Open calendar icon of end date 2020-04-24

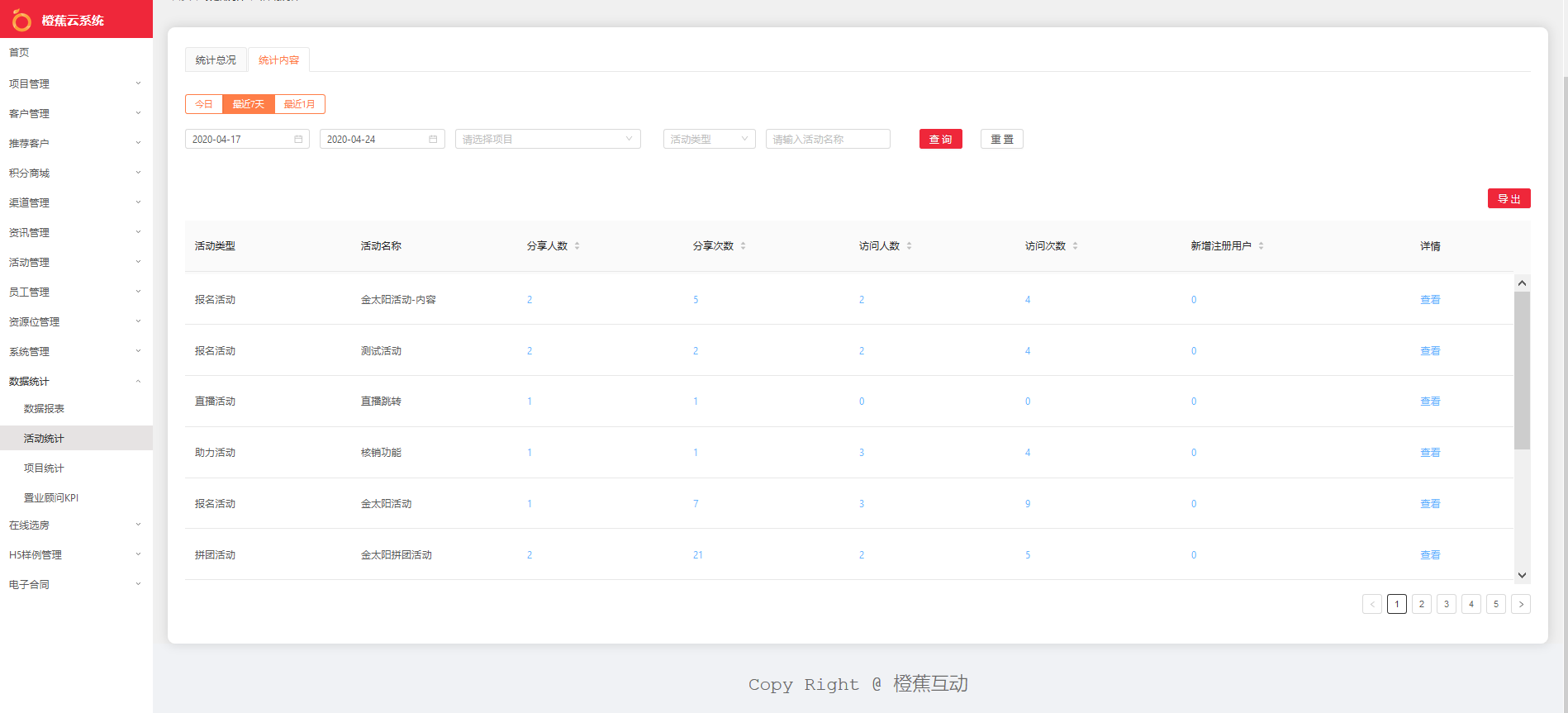(x=433, y=139)
